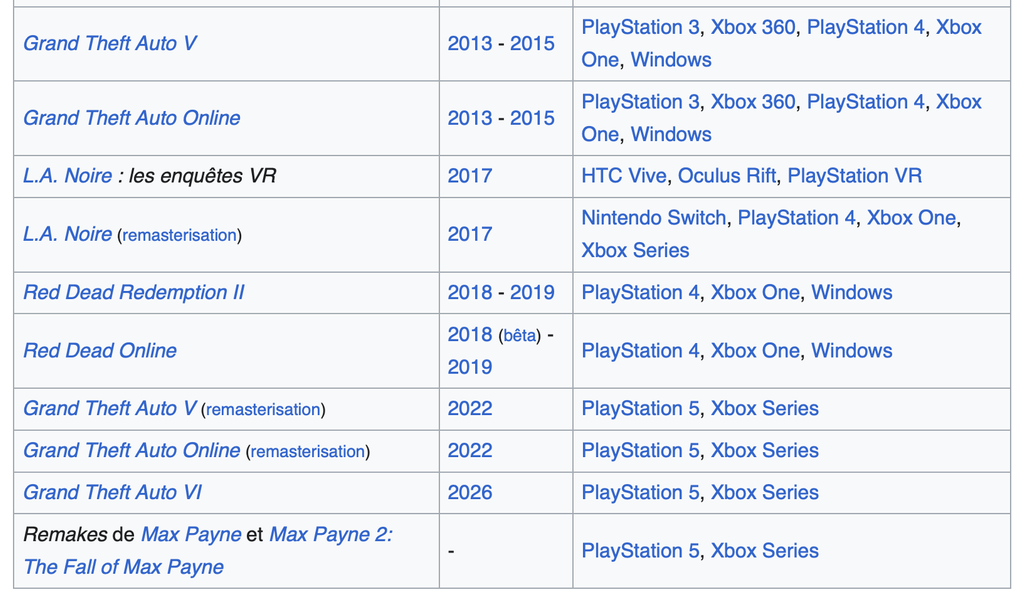
Task: Follow Max Payne 2: The Fall link
Action: (x=208, y=550)
